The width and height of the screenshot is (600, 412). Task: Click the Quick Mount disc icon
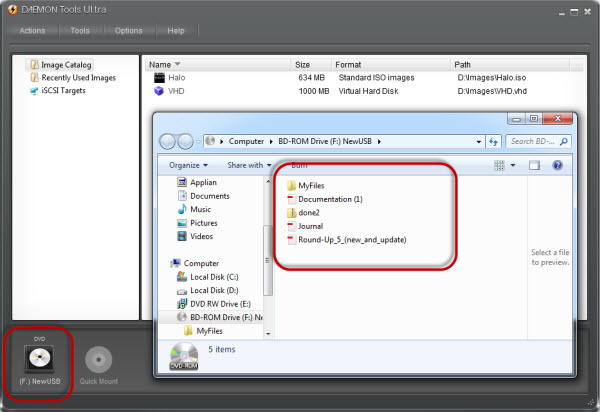tap(99, 360)
